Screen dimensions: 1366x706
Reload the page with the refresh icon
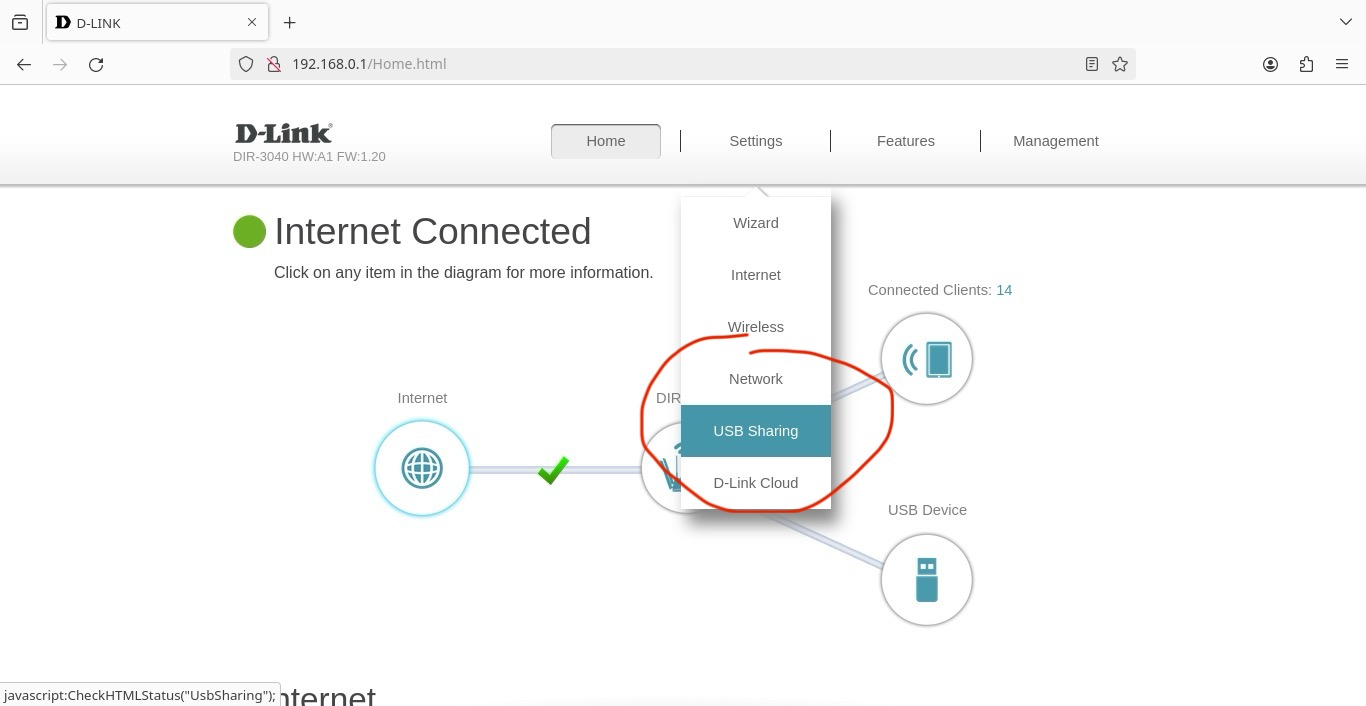tap(96, 64)
